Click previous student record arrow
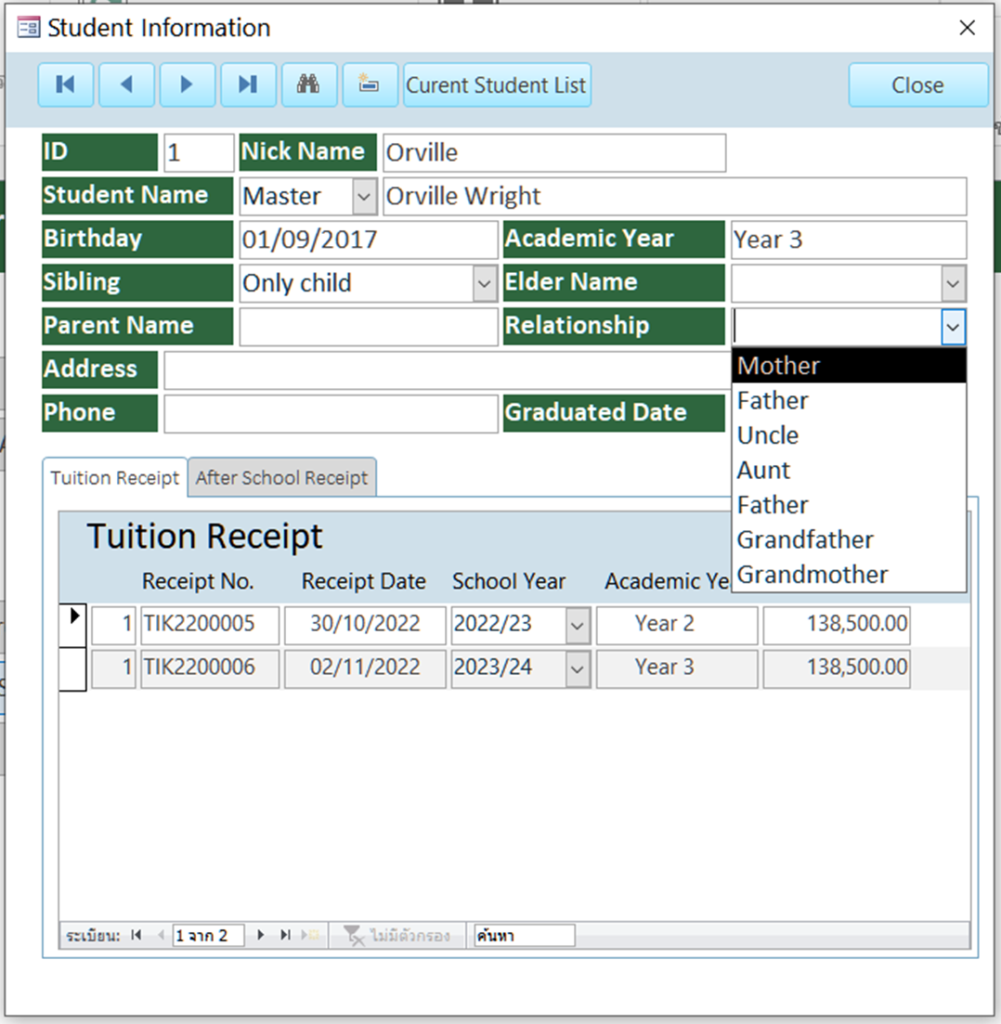Viewport: 1001px width, 1024px height. [126, 85]
